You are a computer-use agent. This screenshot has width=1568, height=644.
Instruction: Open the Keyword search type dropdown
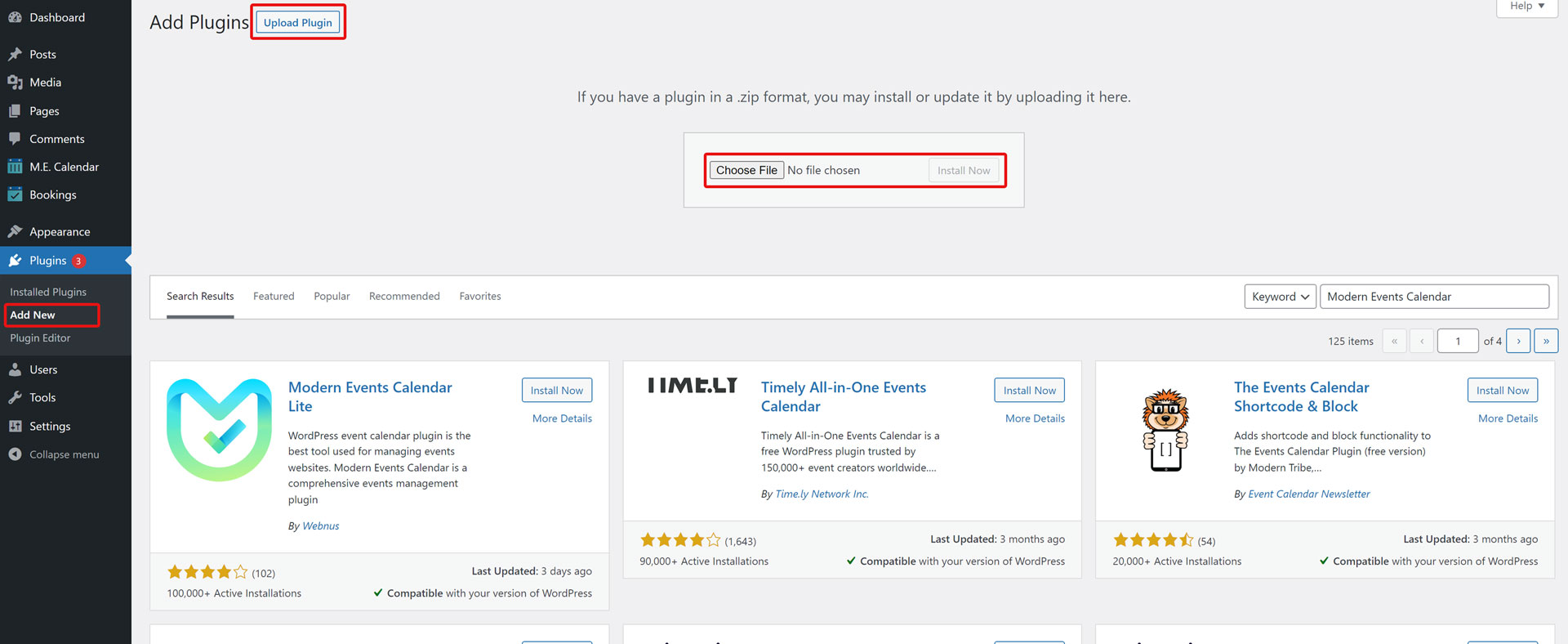[x=1279, y=297]
